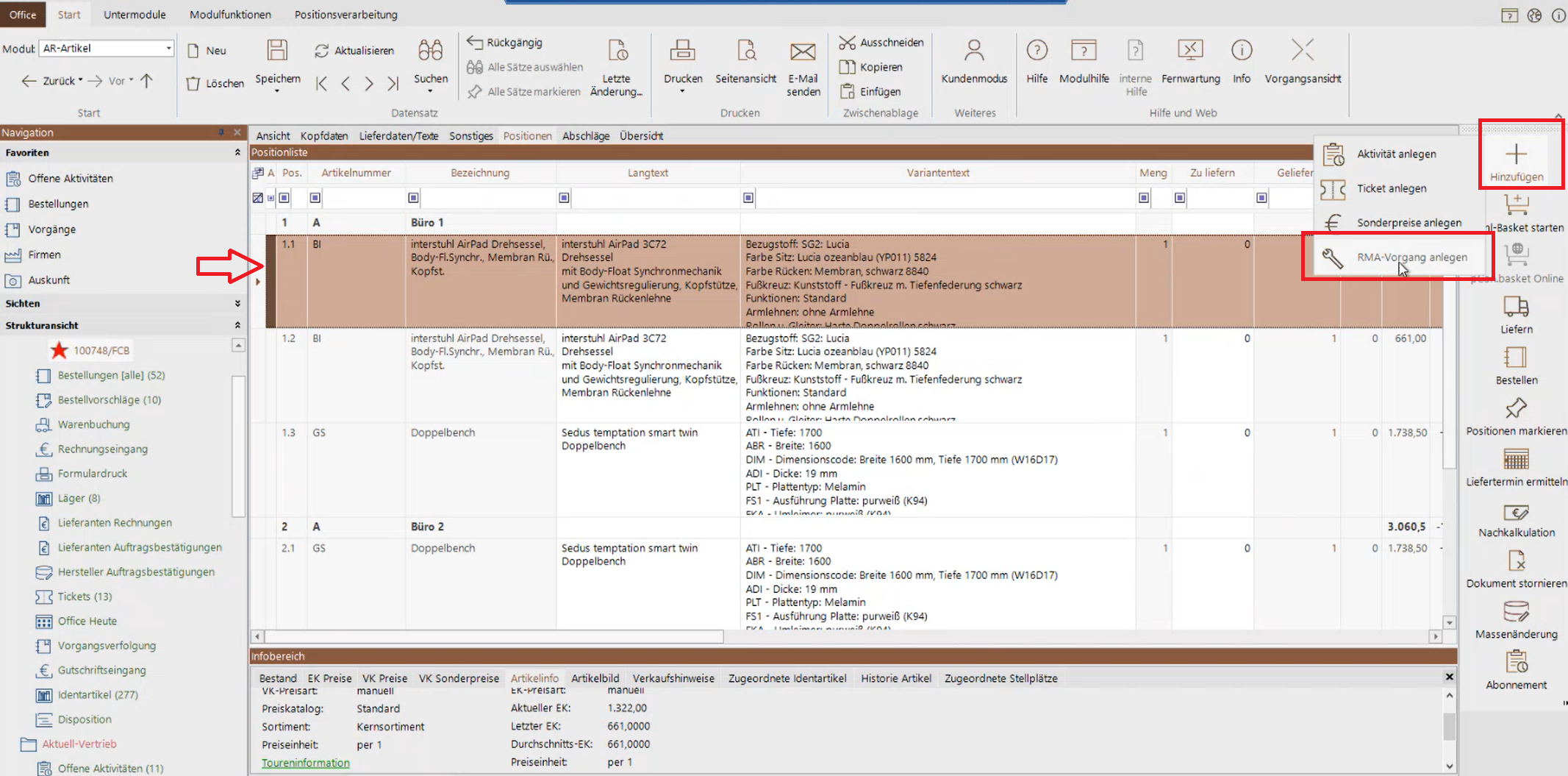
Task: Open the Modul AR-Artikel dropdown
Action: [x=168, y=49]
